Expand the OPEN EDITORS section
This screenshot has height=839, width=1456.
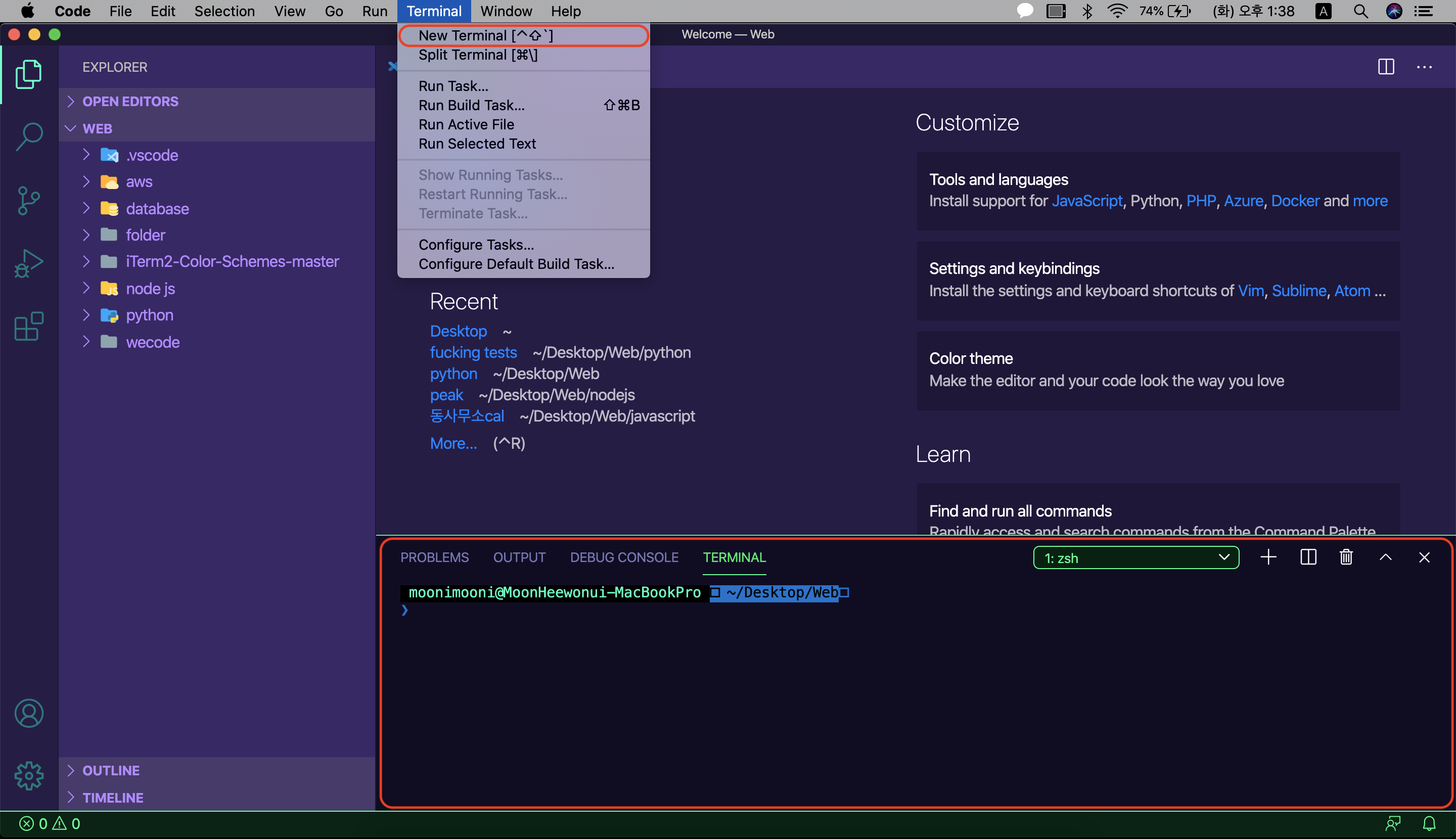click(x=130, y=102)
